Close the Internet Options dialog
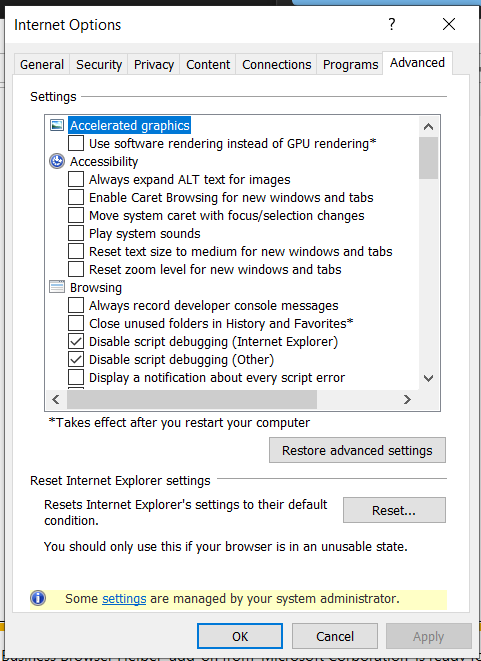Image resolution: width=481 pixels, height=661 pixels. coord(449,24)
